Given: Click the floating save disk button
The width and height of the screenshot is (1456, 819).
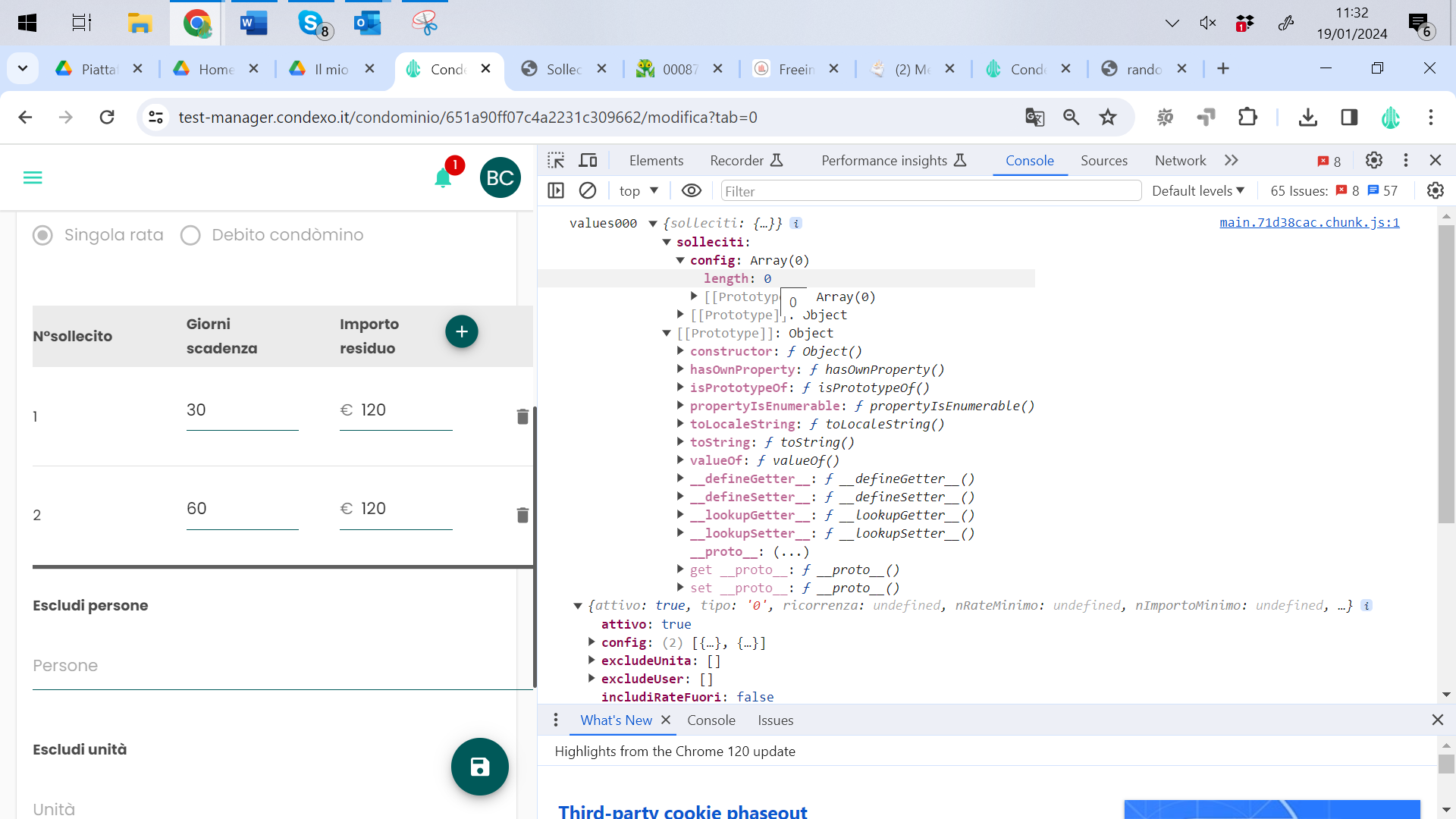Looking at the screenshot, I should (479, 767).
